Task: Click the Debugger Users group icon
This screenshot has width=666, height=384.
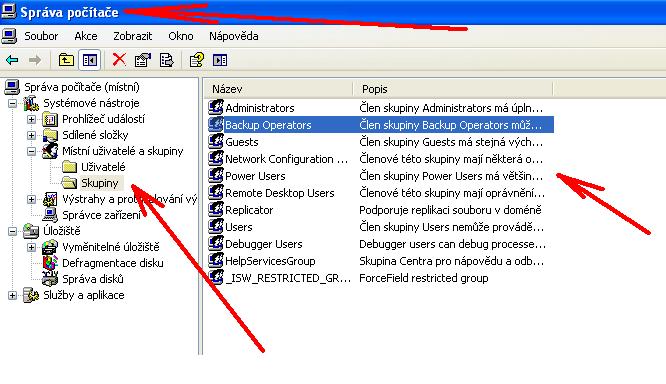Action: click(216, 243)
